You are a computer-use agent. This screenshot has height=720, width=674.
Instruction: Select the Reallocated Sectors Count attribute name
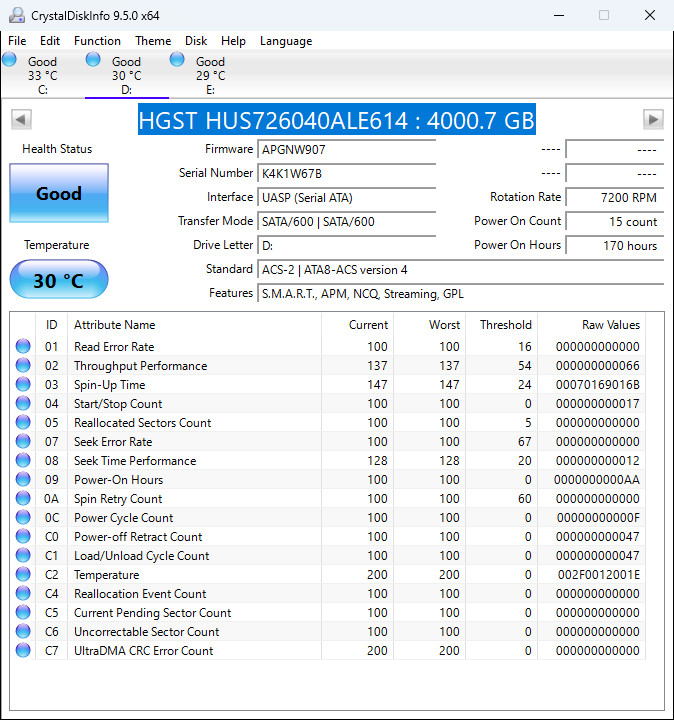point(142,423)
